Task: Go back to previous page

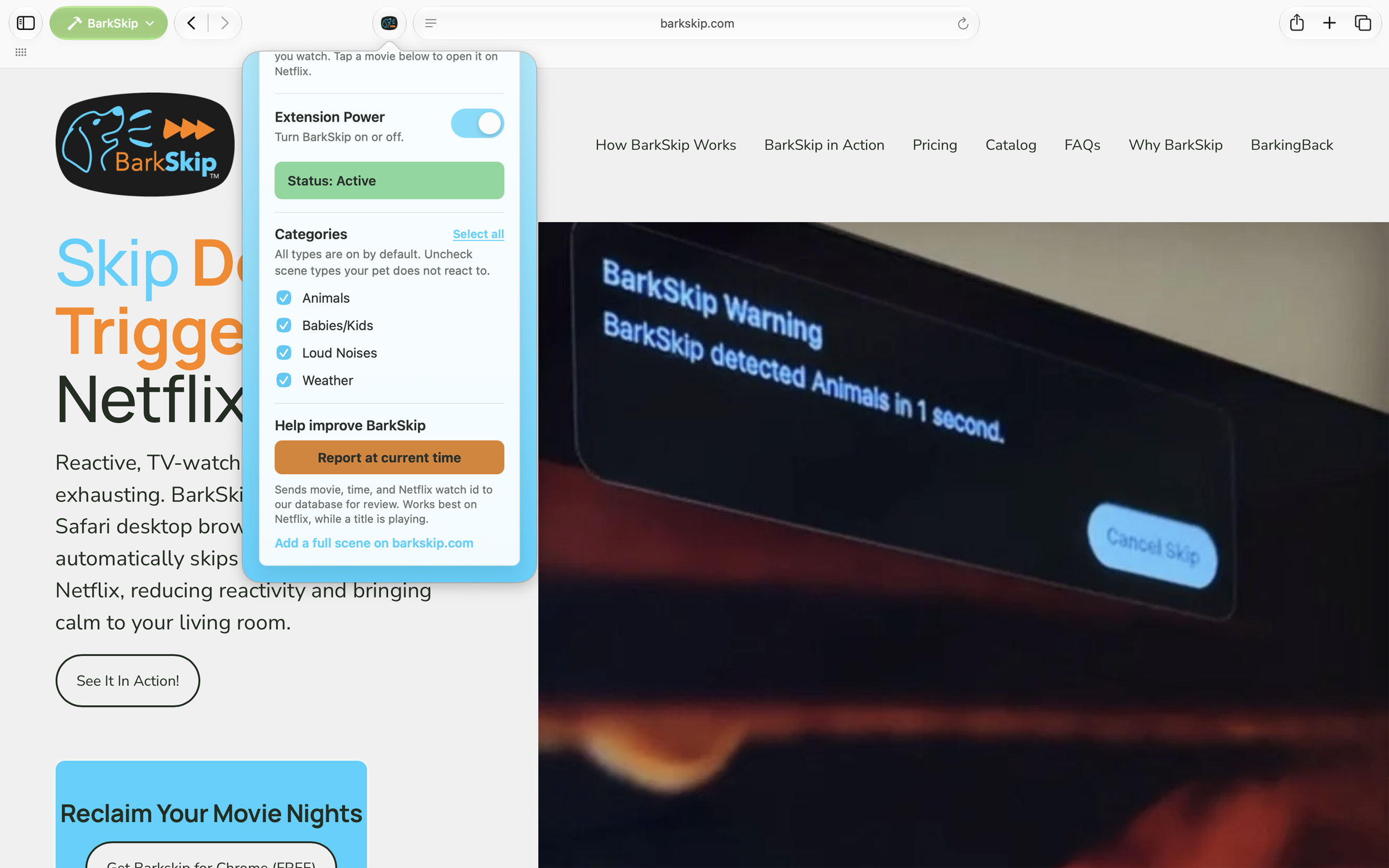Action: (x=192, y=23)
